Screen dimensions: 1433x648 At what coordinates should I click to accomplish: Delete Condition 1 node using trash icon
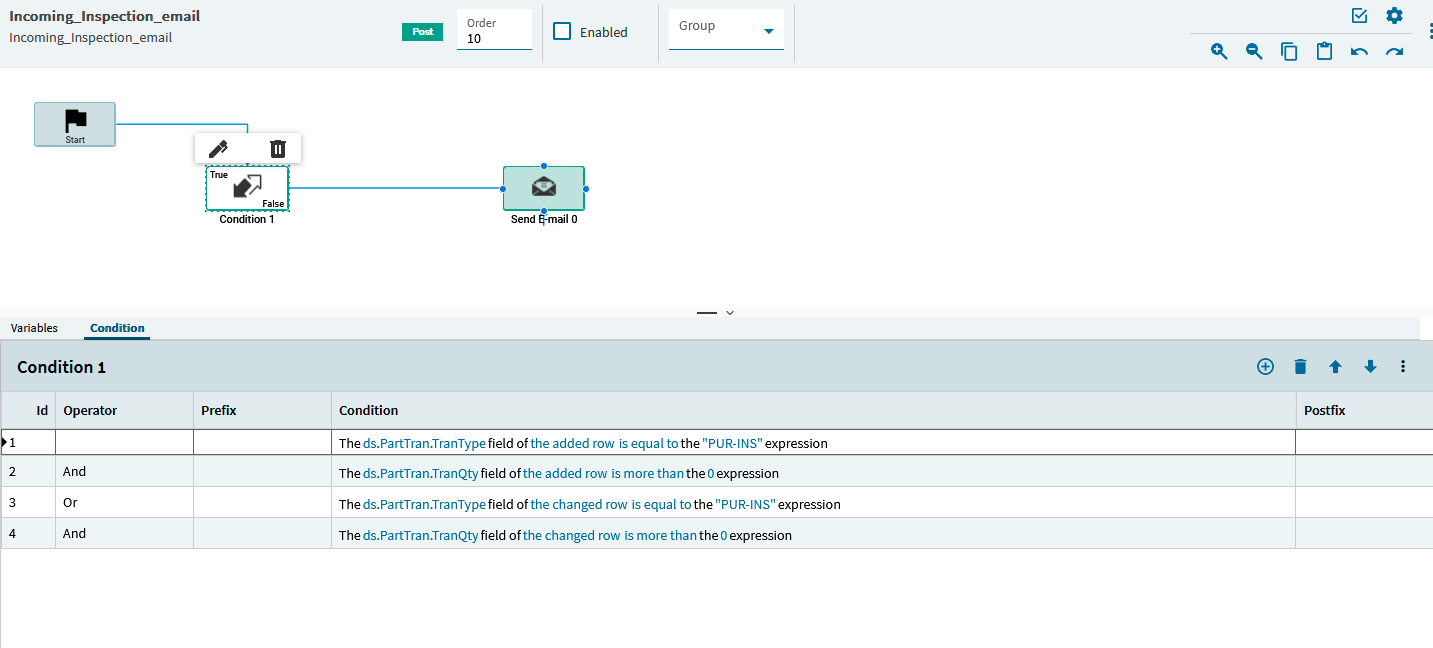278,149
